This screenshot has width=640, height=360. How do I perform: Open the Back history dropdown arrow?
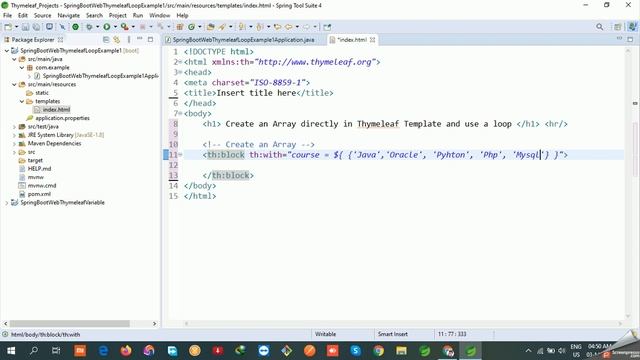point(297,27)
